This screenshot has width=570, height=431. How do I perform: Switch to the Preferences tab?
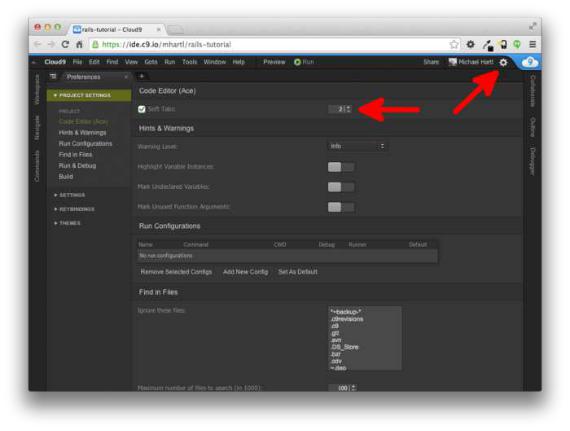(83, 77)
